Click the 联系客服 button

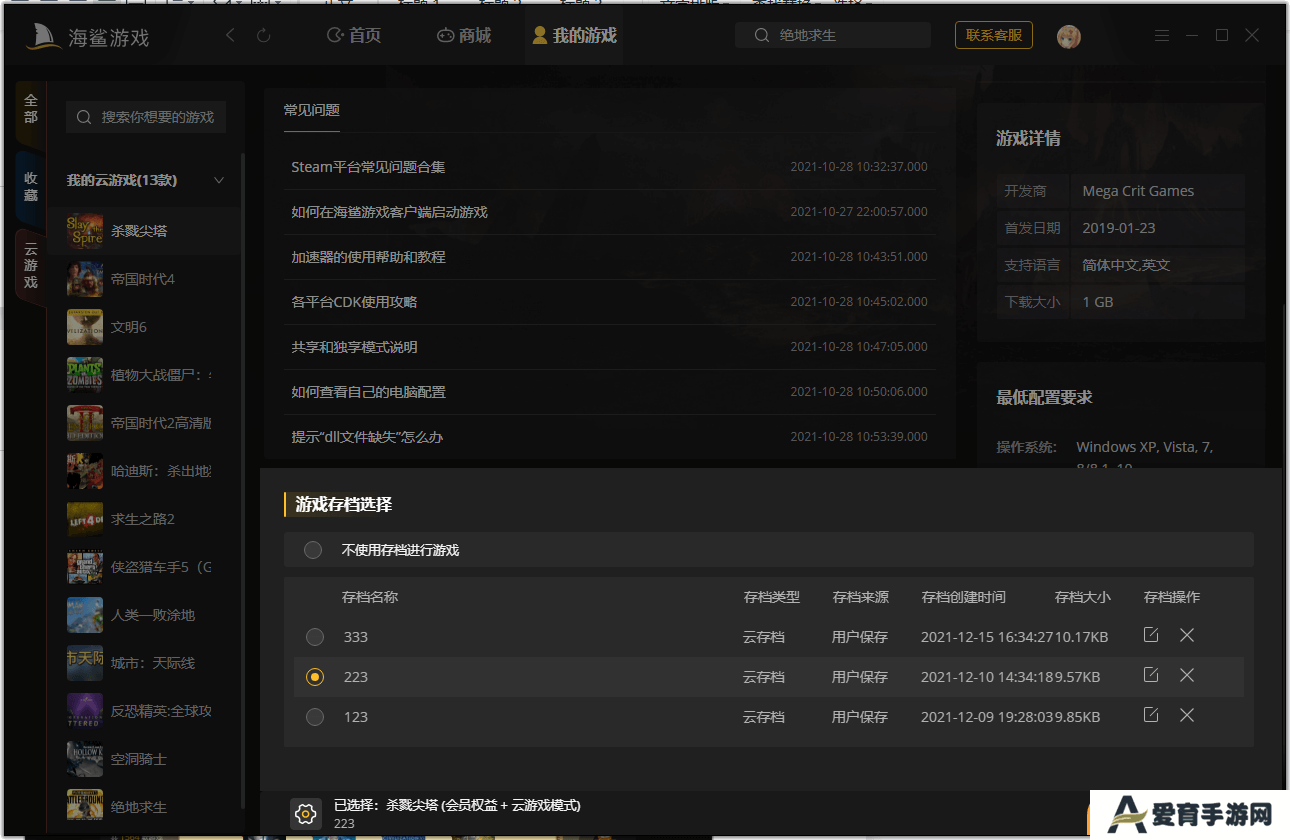pos(994,35)
